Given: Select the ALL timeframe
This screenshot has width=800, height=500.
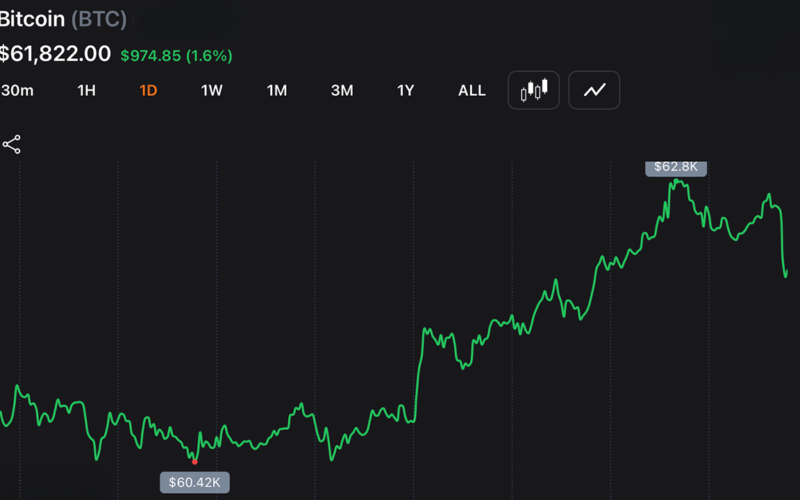Looking at the screenshot, I should click(472, 90).
